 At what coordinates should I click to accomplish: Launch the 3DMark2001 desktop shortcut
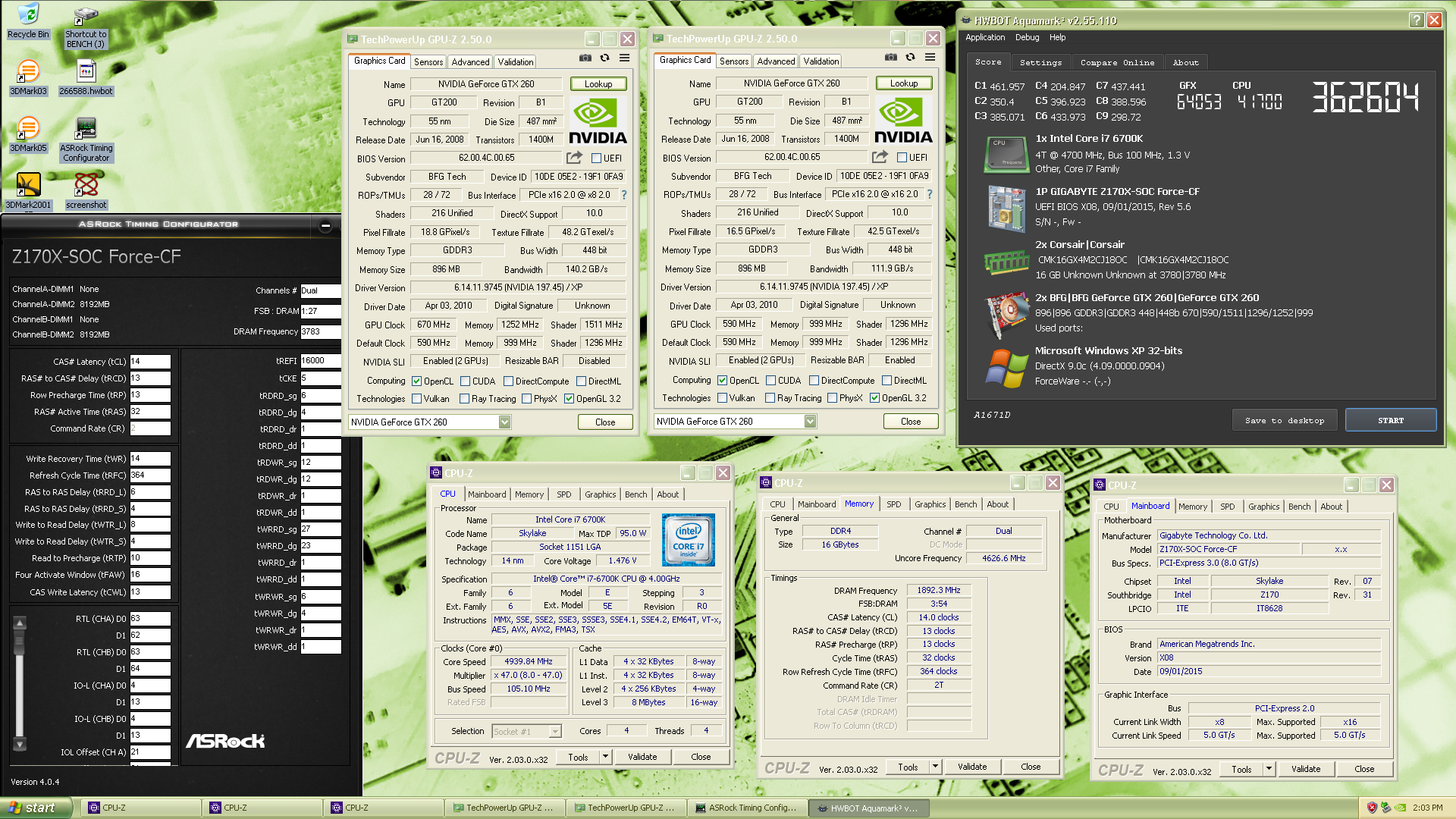pos(28,190)
